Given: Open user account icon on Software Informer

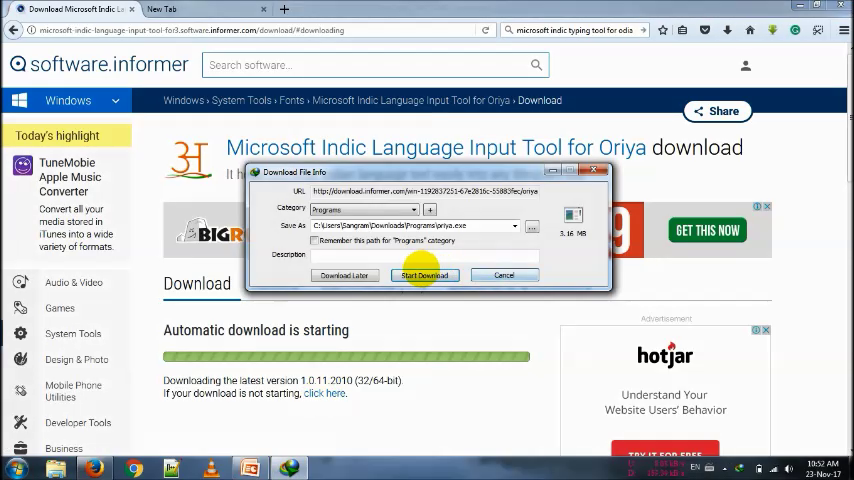Looking at the screenshot, I should pos(746,66).
